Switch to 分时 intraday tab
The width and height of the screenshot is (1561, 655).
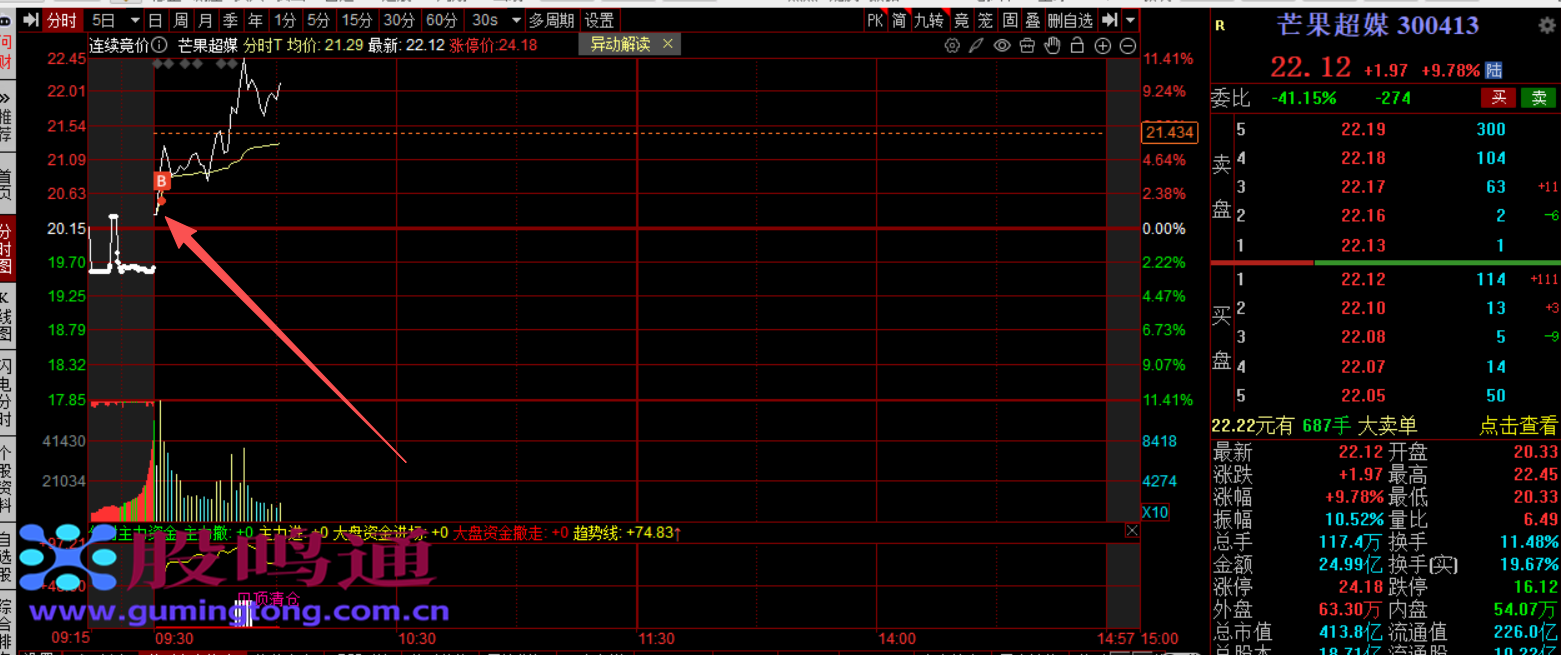click(x=61, y=20)
